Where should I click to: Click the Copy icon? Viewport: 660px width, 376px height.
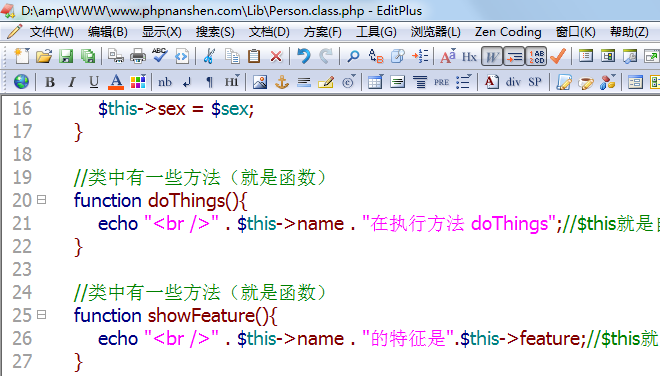pos(232,56)
